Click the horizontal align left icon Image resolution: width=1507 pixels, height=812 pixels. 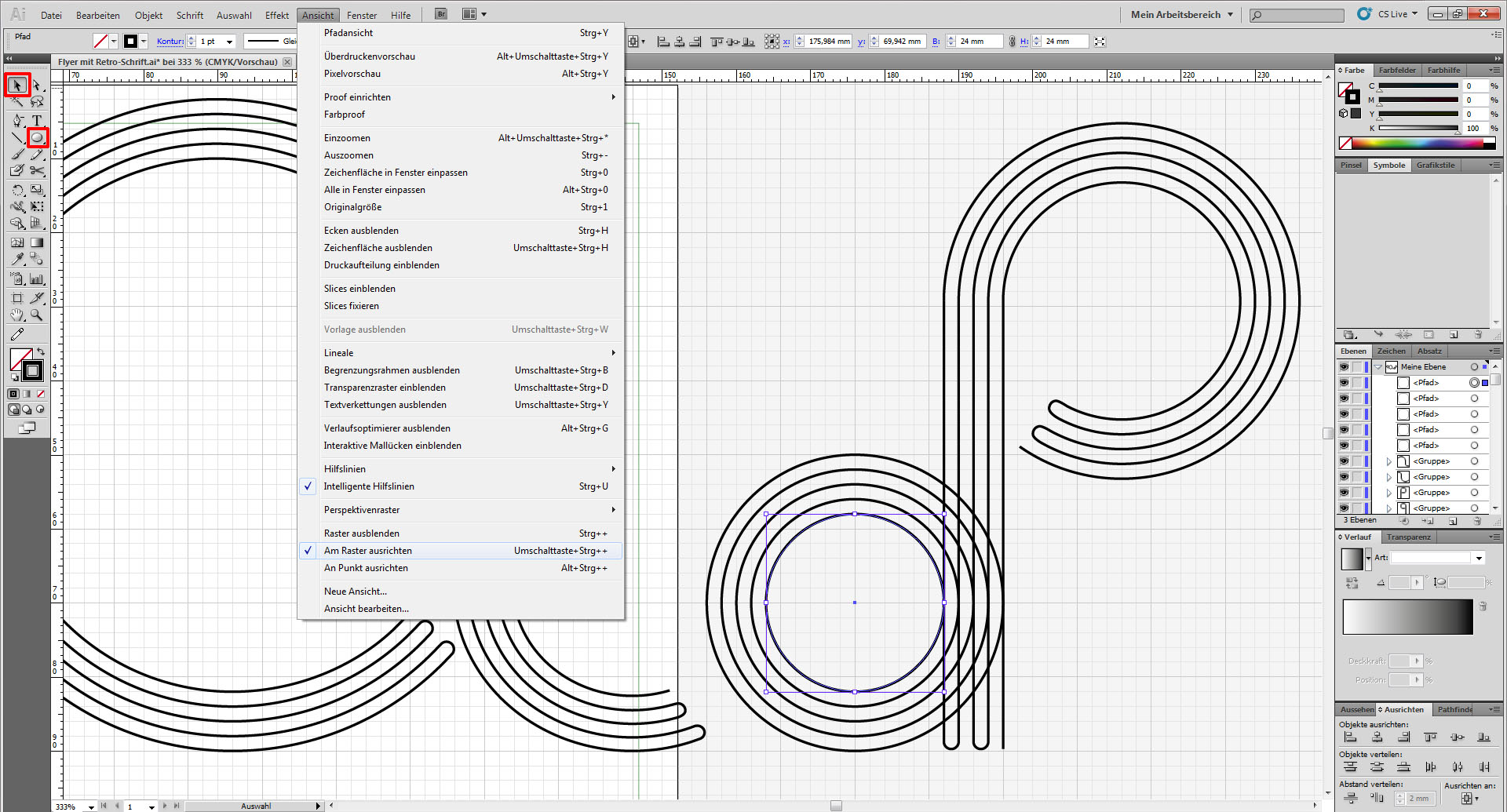point(1351,737)
